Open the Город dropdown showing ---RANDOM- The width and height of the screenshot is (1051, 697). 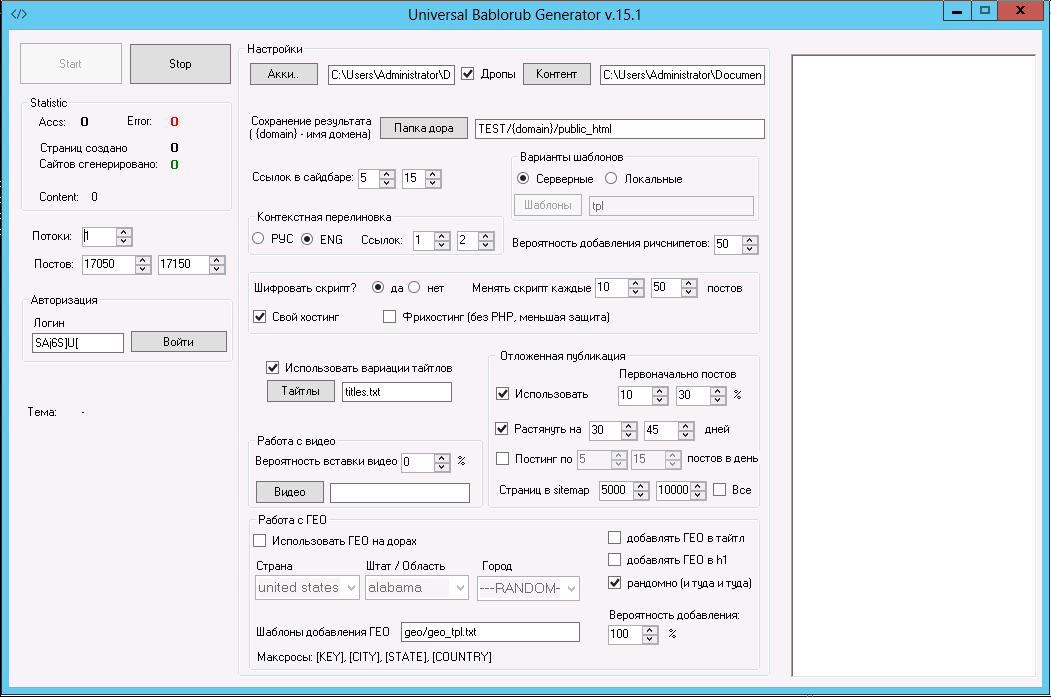[x=528, y=588]
